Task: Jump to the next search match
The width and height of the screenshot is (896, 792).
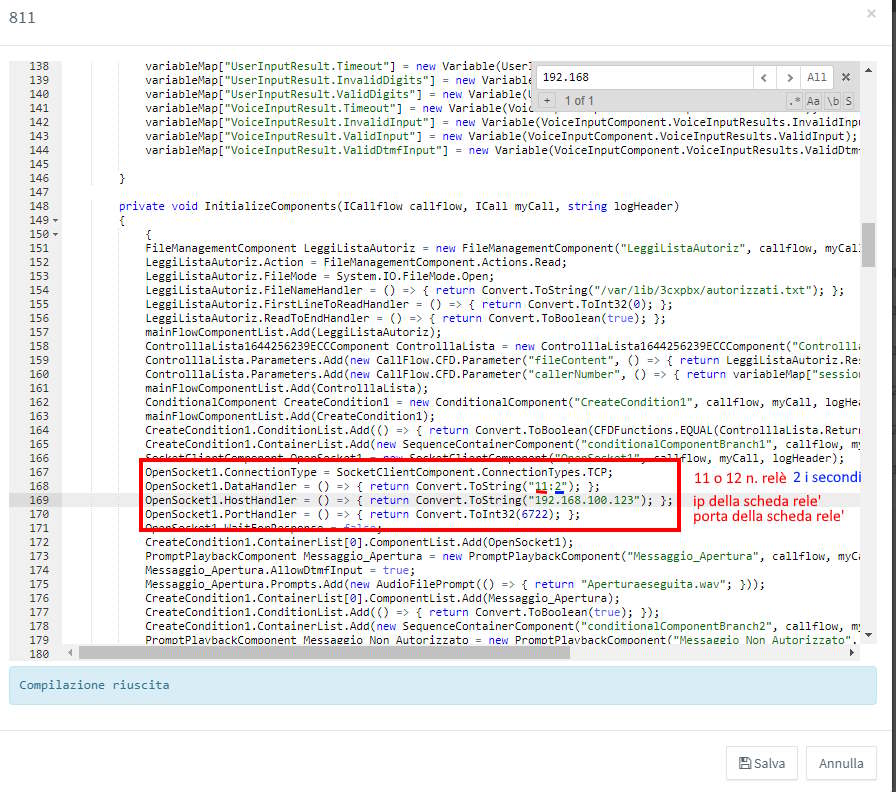Action: click(x=790, y=77)
